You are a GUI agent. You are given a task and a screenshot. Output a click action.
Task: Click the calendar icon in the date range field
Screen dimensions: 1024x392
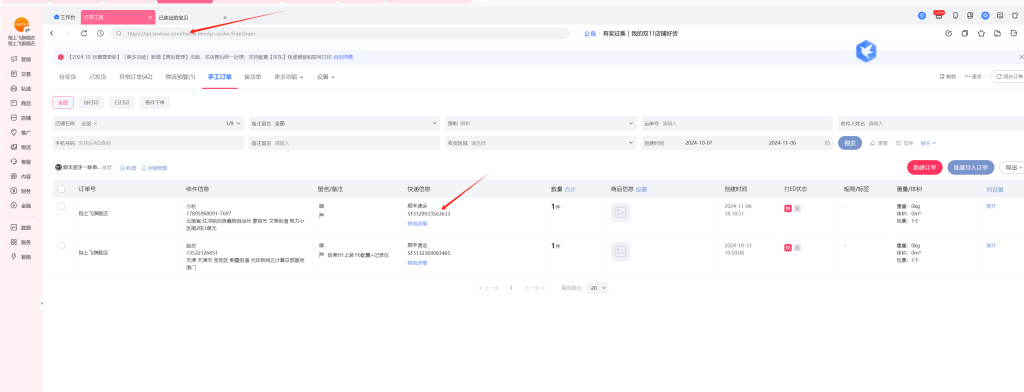[827, 142]
